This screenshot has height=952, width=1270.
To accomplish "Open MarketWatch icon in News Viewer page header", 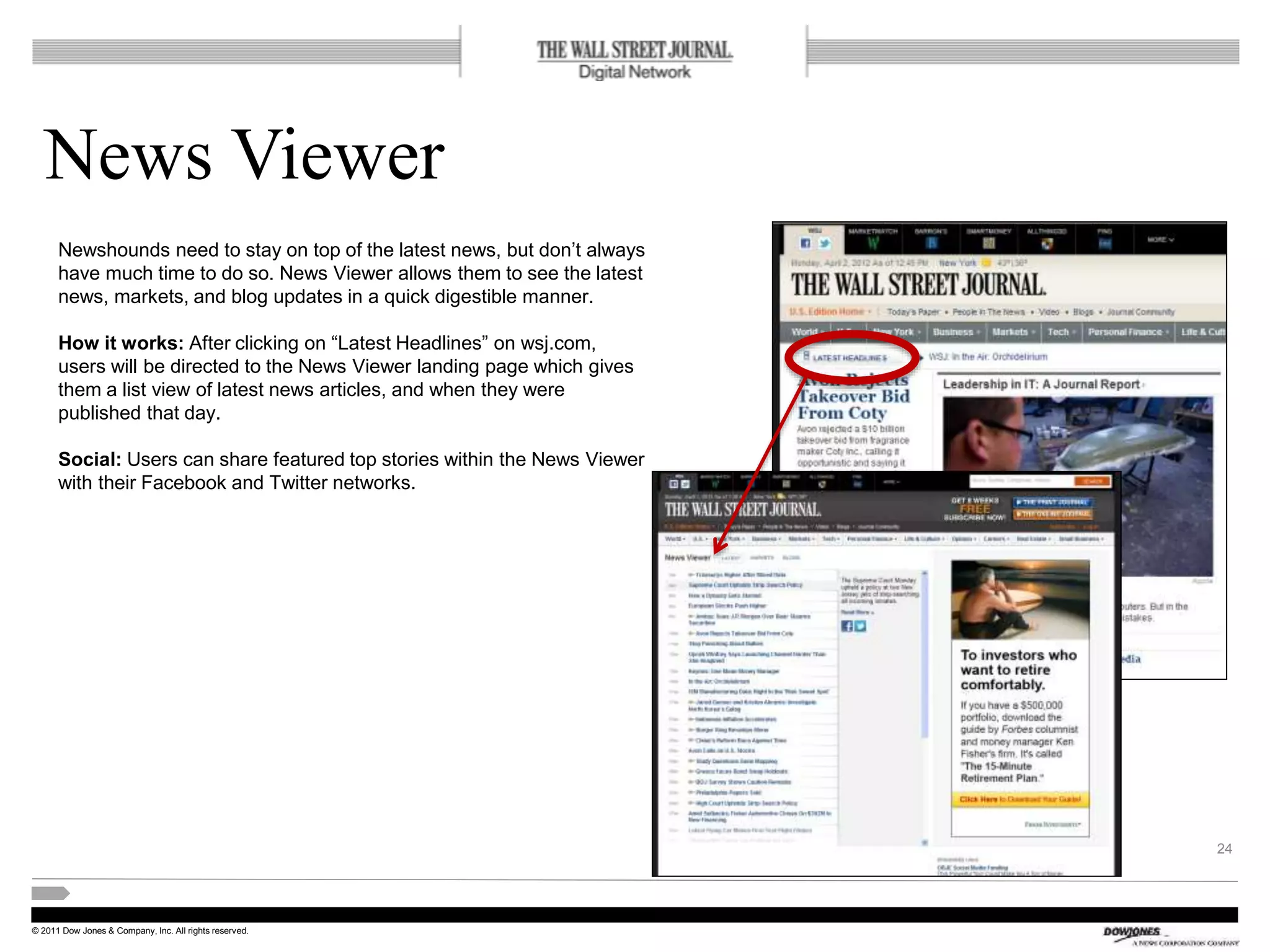I will coord(716,484).
